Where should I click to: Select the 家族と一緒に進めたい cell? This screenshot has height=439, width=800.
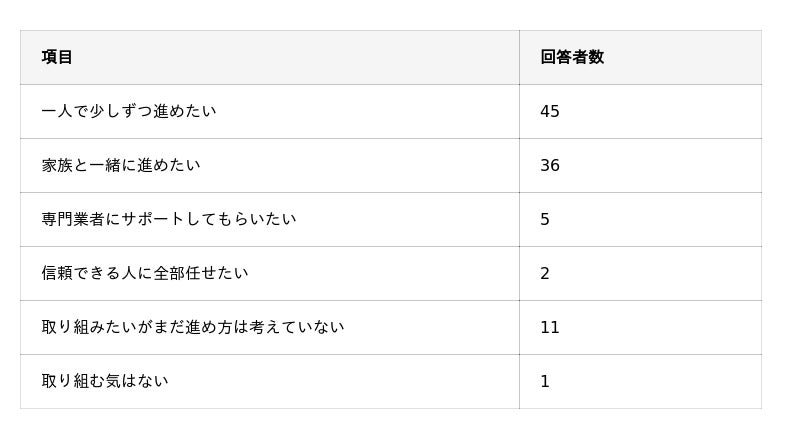click(121, 165)
